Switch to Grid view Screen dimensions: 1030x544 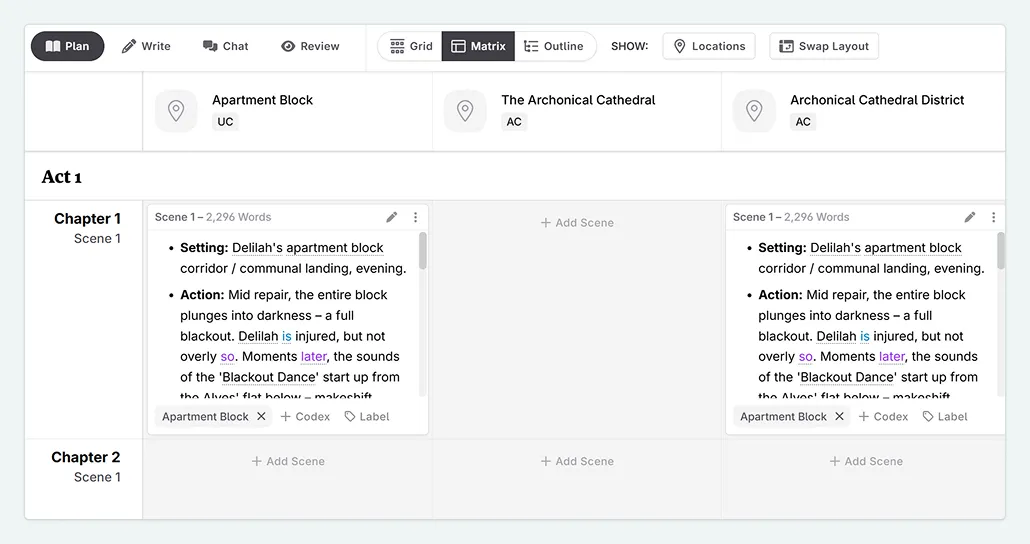click(411, 46)
